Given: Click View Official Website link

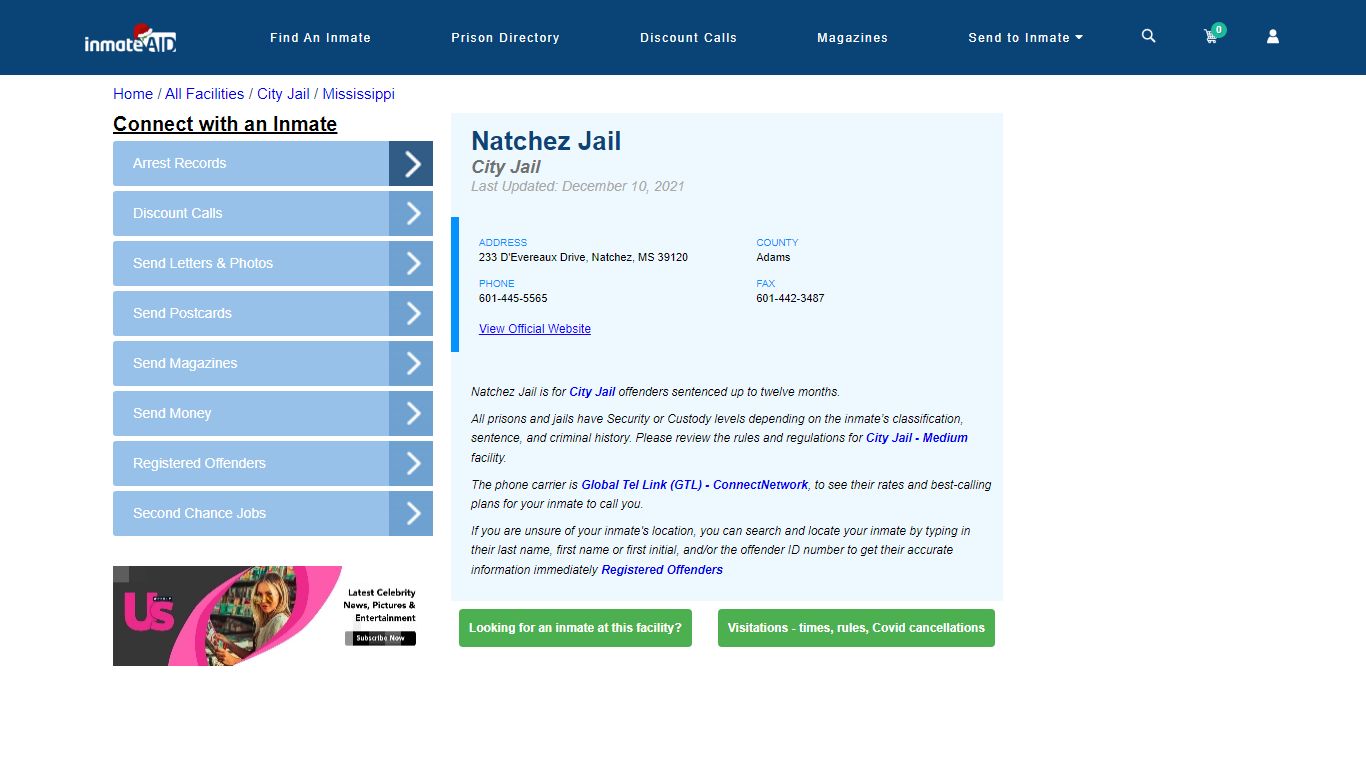Looking at the screenshot, I should pyautogui.click(x=535, y=329).
